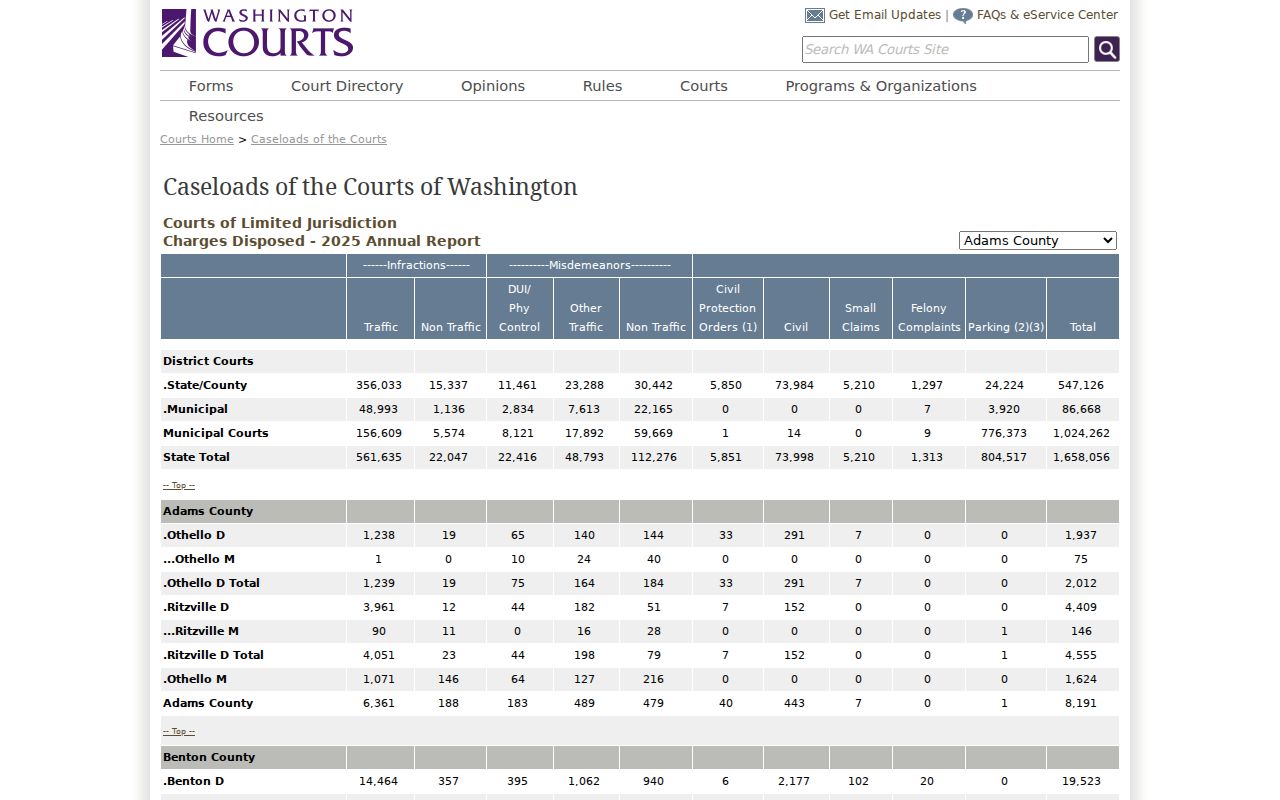Click the FAQs question mark icon

click(963, 15)
